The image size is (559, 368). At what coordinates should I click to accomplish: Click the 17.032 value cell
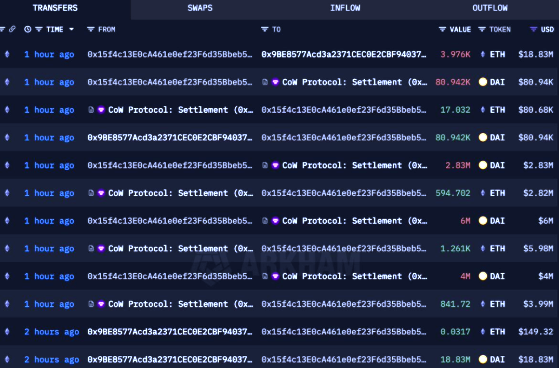tap(455, 110)
